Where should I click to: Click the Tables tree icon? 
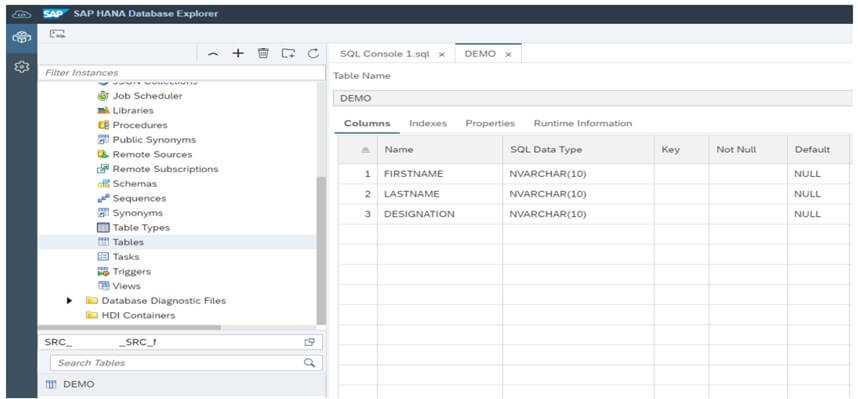(x=103, y=242)
